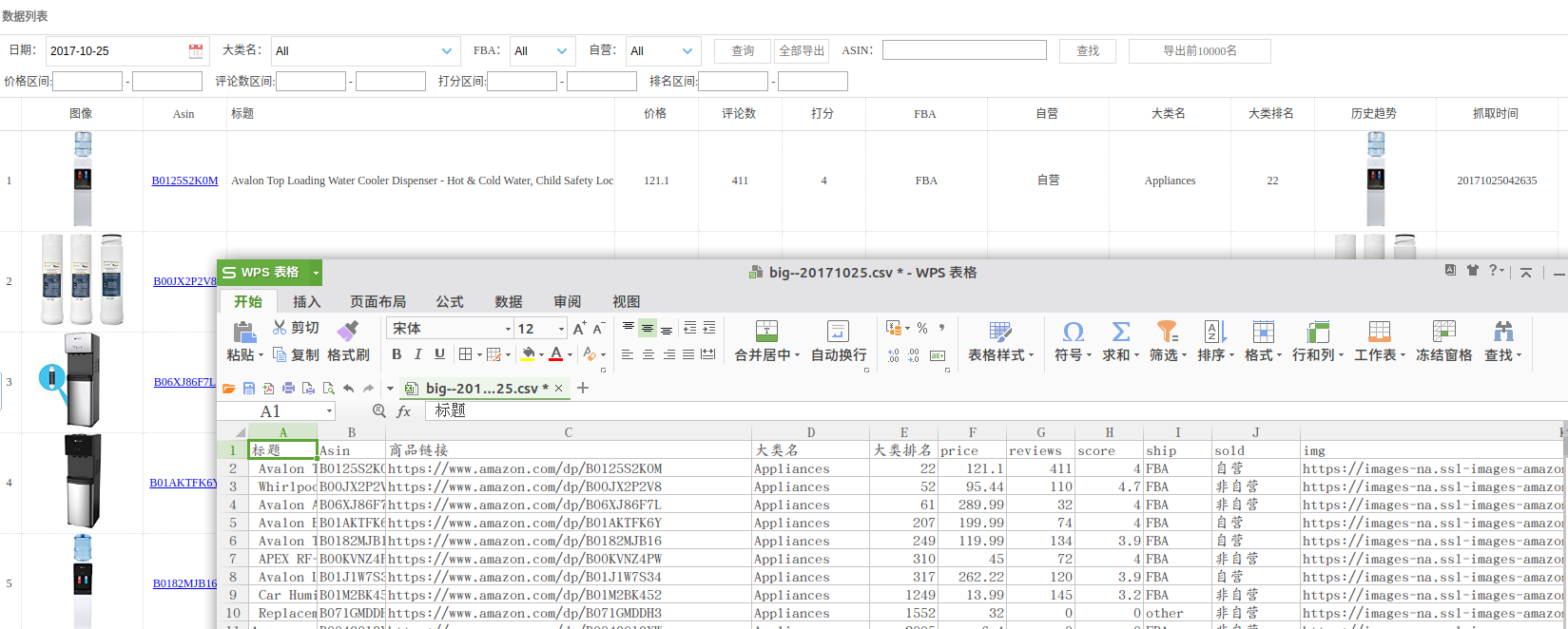
Task: Open the FBA filter dropdown
Action: click(x=561, y=51)
